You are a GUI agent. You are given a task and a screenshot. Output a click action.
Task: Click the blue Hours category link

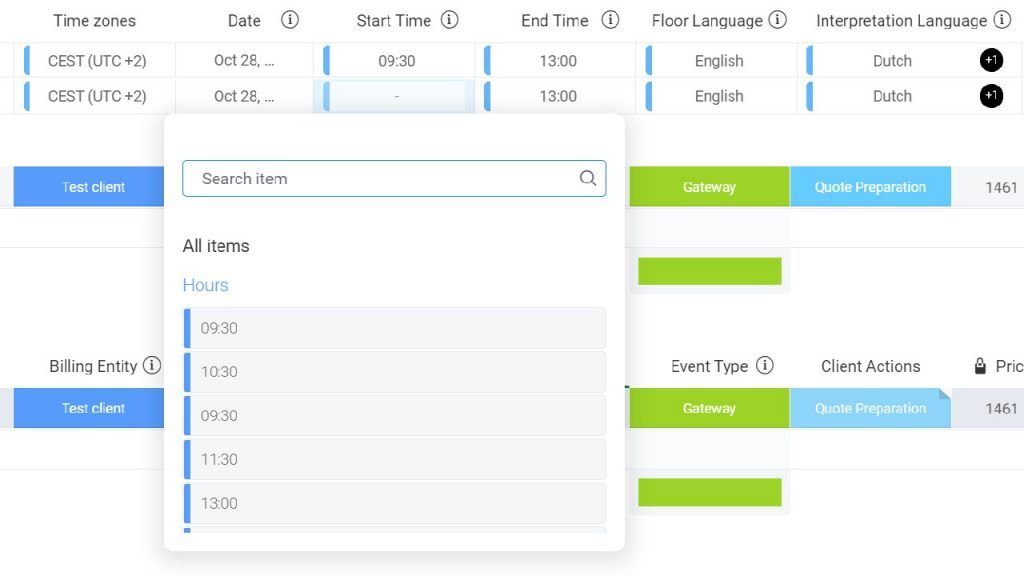[x=205, y=285]
